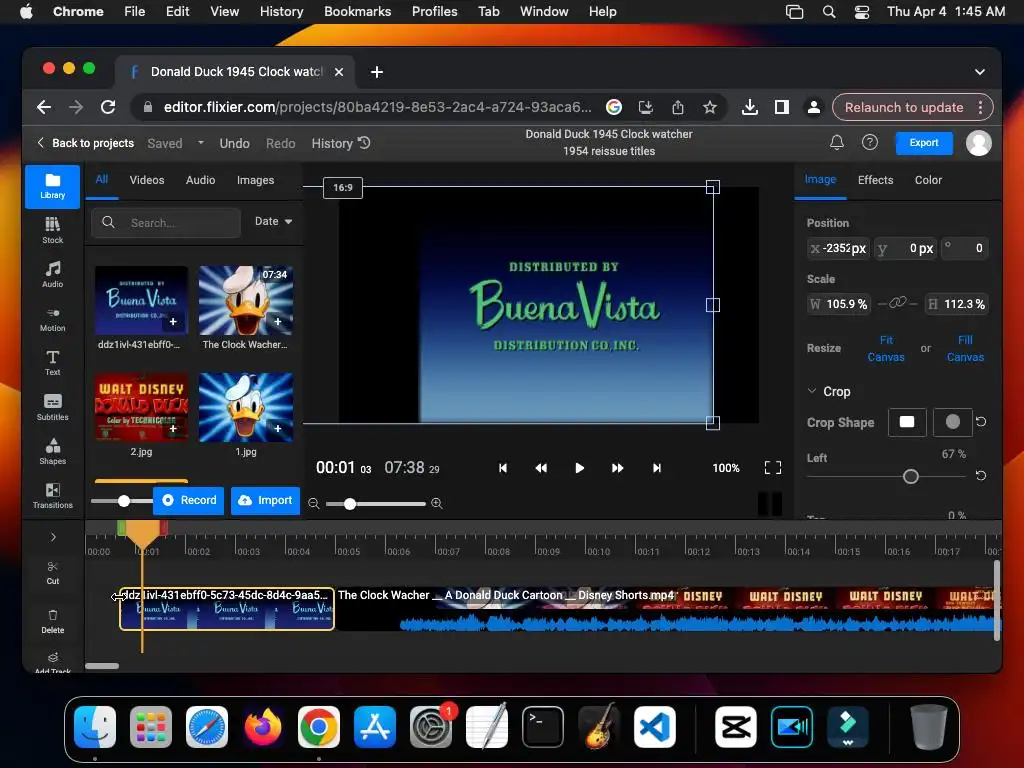Click the Cut scissors tool
The height and width of the screenshot is (768, 1024).
click(x=52, y=572)
